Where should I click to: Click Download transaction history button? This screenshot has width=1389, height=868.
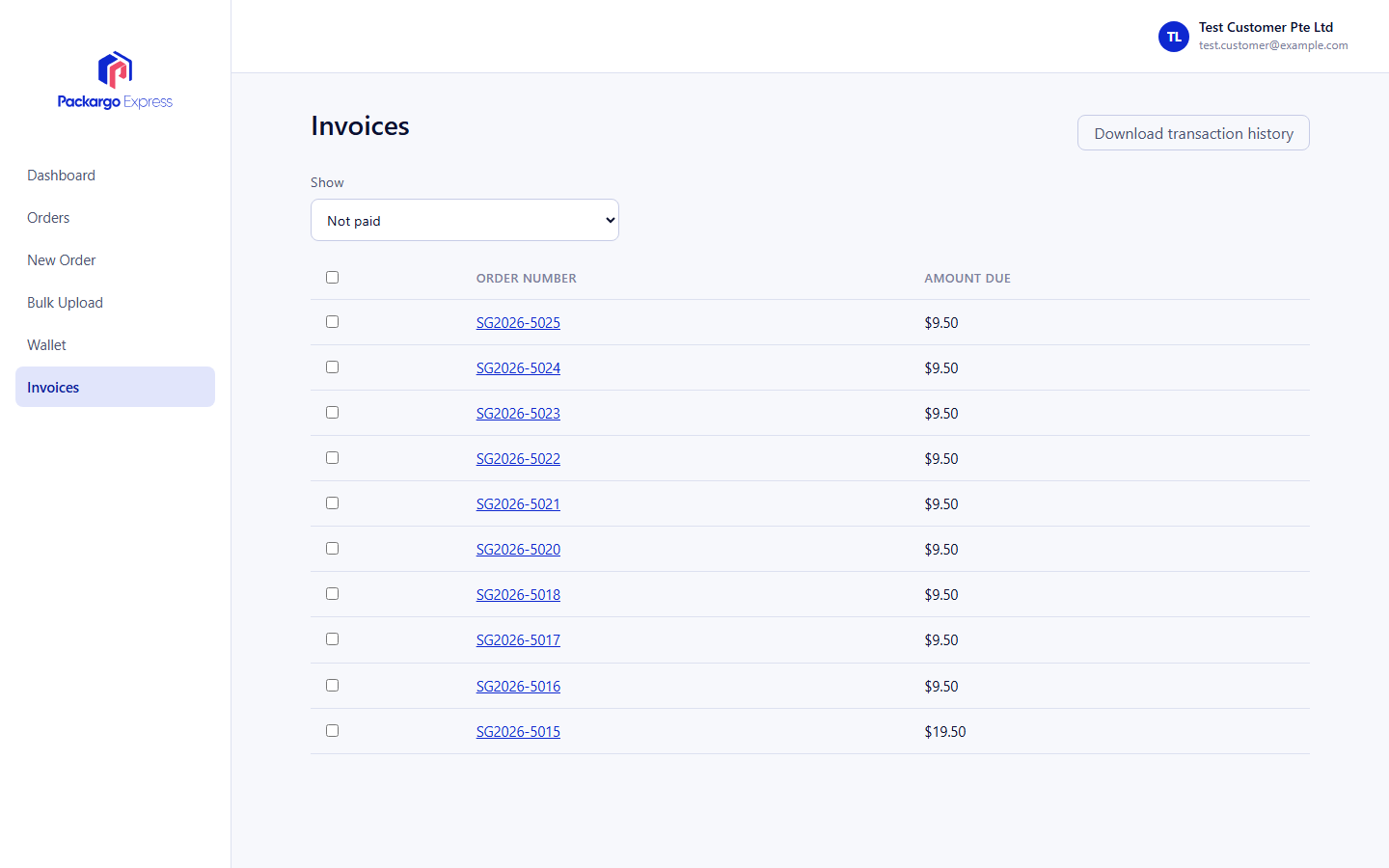pyautogui.click(x=1193, y=133)
